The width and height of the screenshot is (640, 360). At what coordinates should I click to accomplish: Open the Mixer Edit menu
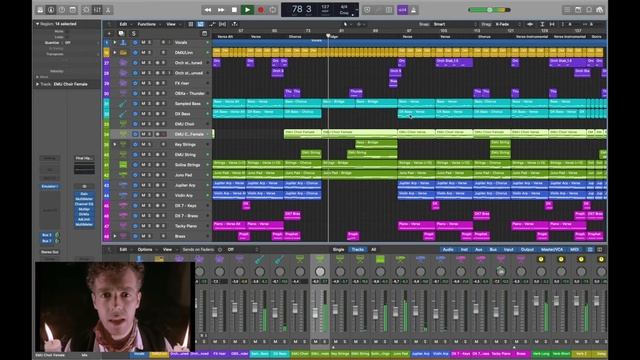click(x=123, y=249)
